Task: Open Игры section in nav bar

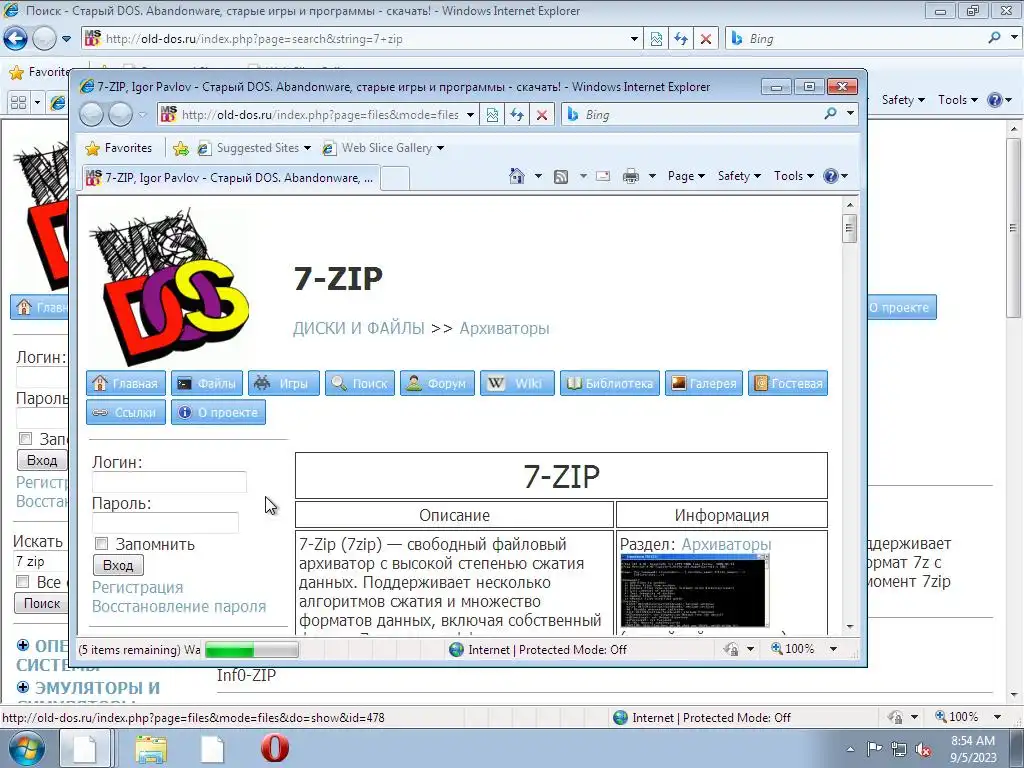Action: pyautogui.click(x=283, y=383)
